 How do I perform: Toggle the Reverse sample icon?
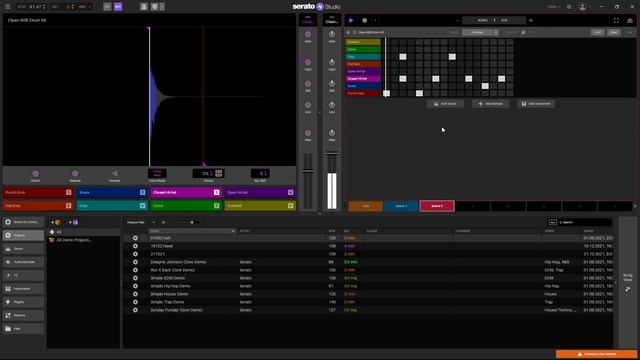pos(115,173)
